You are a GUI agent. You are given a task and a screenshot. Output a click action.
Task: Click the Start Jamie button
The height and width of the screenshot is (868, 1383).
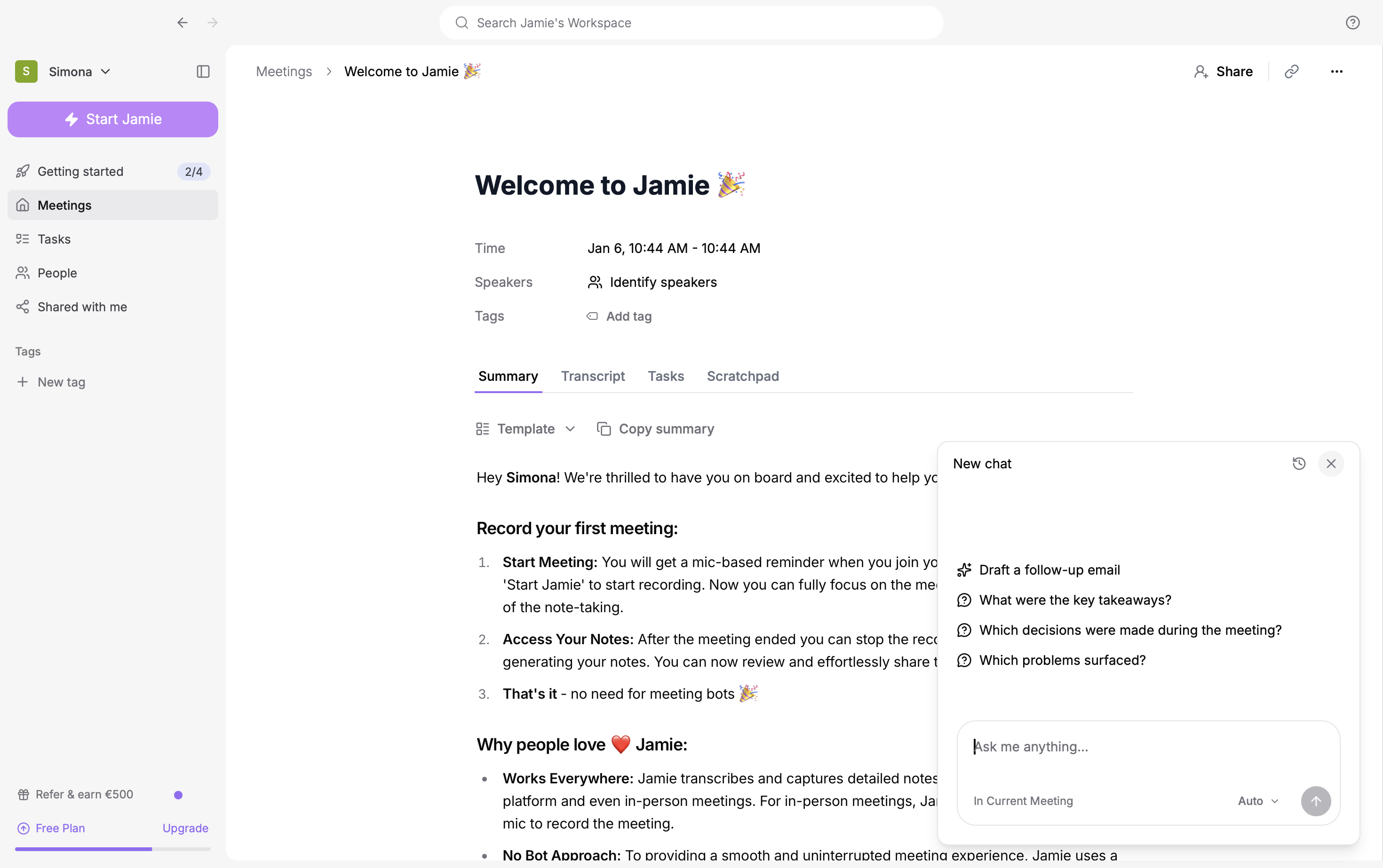point(112,119)
